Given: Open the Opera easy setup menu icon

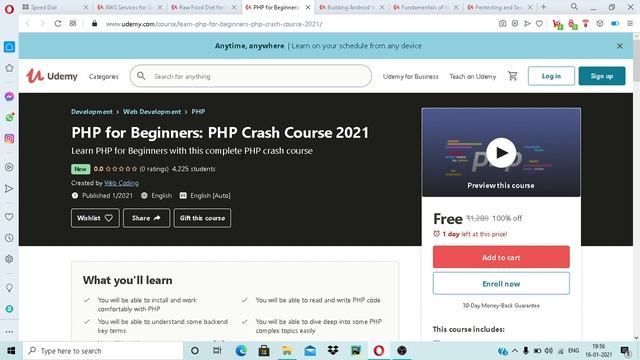Looking at the screenshot, I should pos(630,24).
